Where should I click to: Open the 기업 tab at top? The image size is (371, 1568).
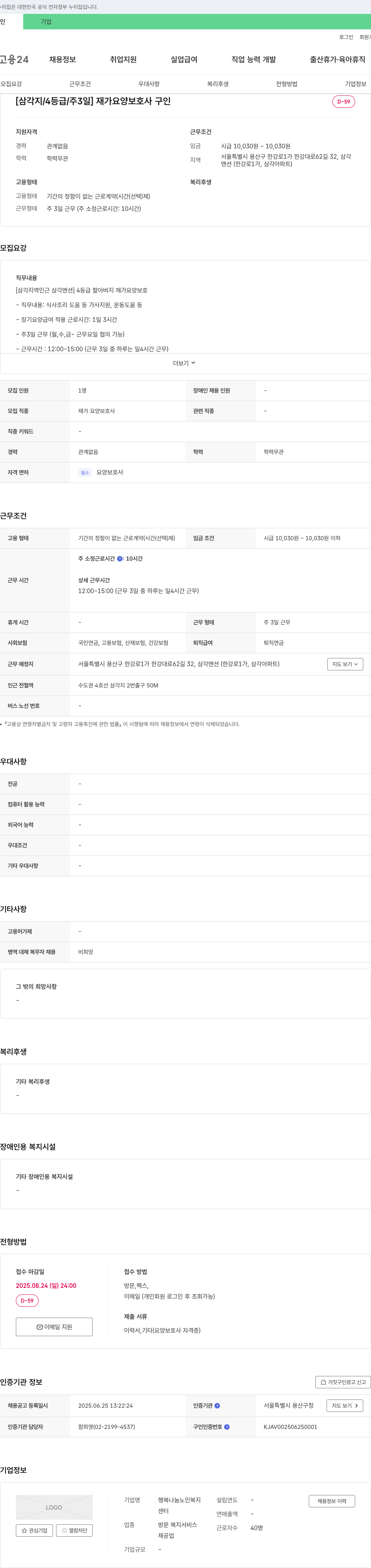click(x=46, y=22)
